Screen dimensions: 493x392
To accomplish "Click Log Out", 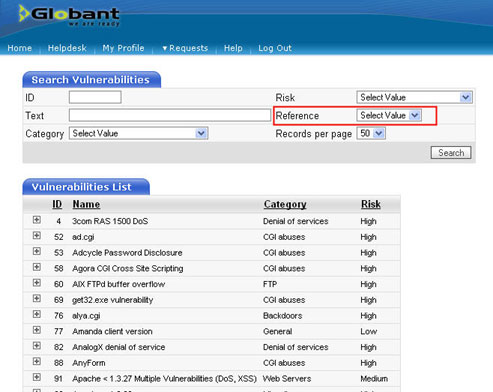I will (x=275, y=48).
